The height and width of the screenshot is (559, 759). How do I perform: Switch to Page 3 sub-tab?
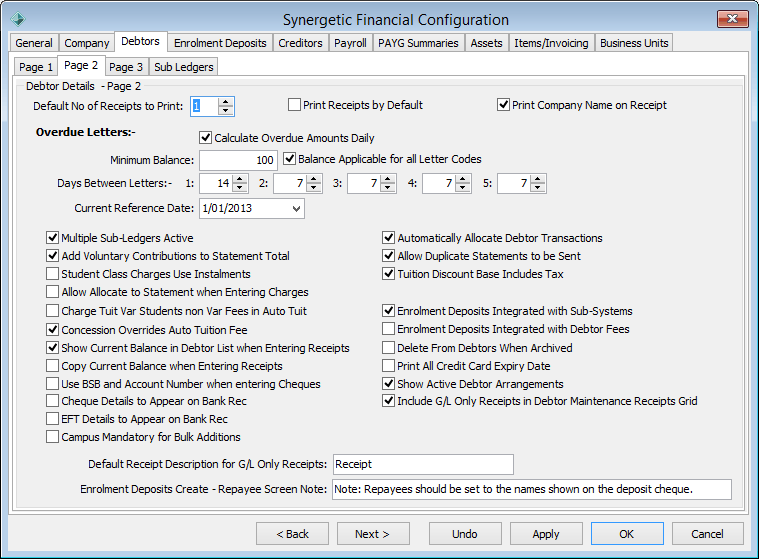click(126, 67)
